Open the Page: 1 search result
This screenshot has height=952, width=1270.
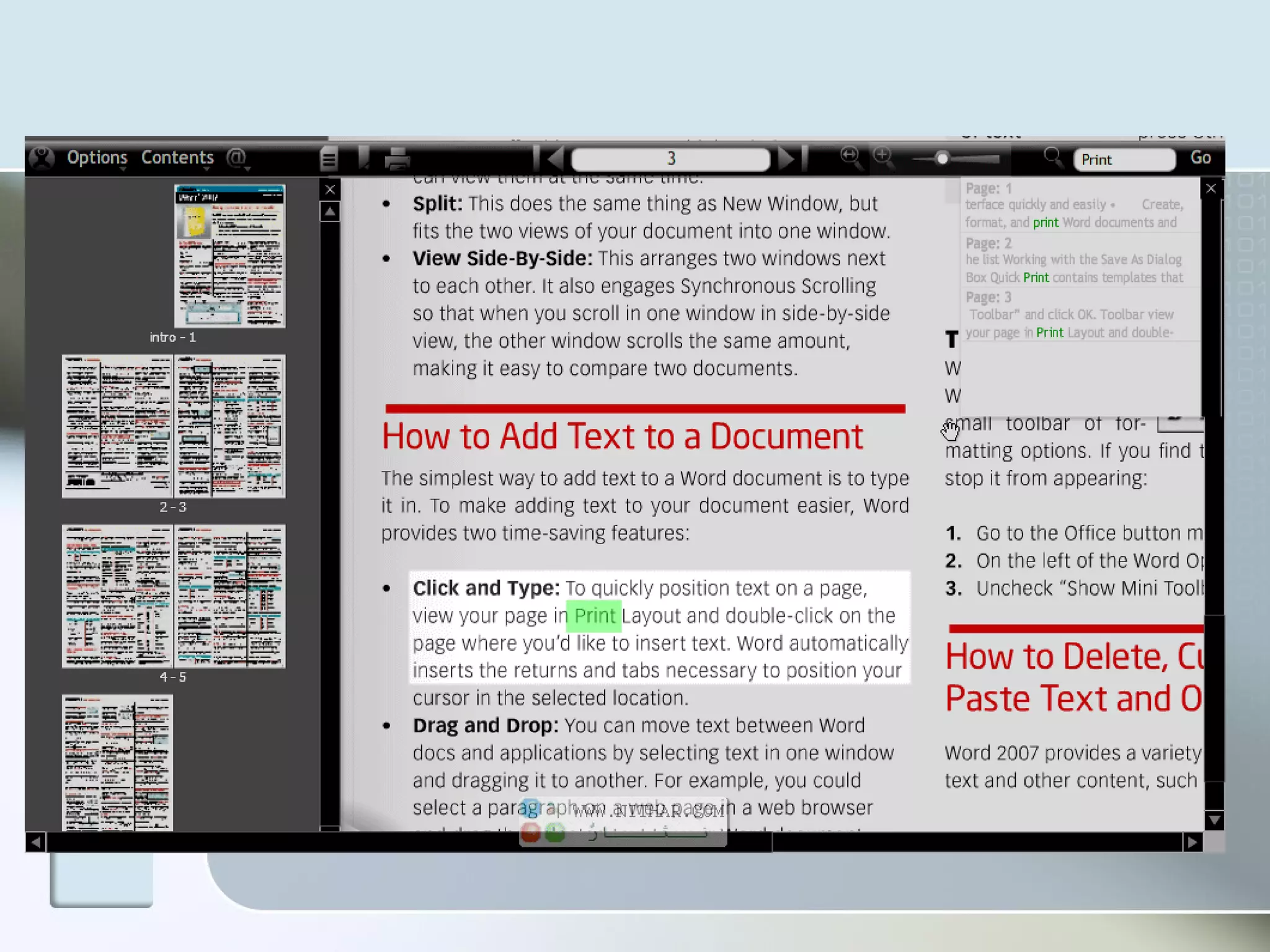point(1073,206)
